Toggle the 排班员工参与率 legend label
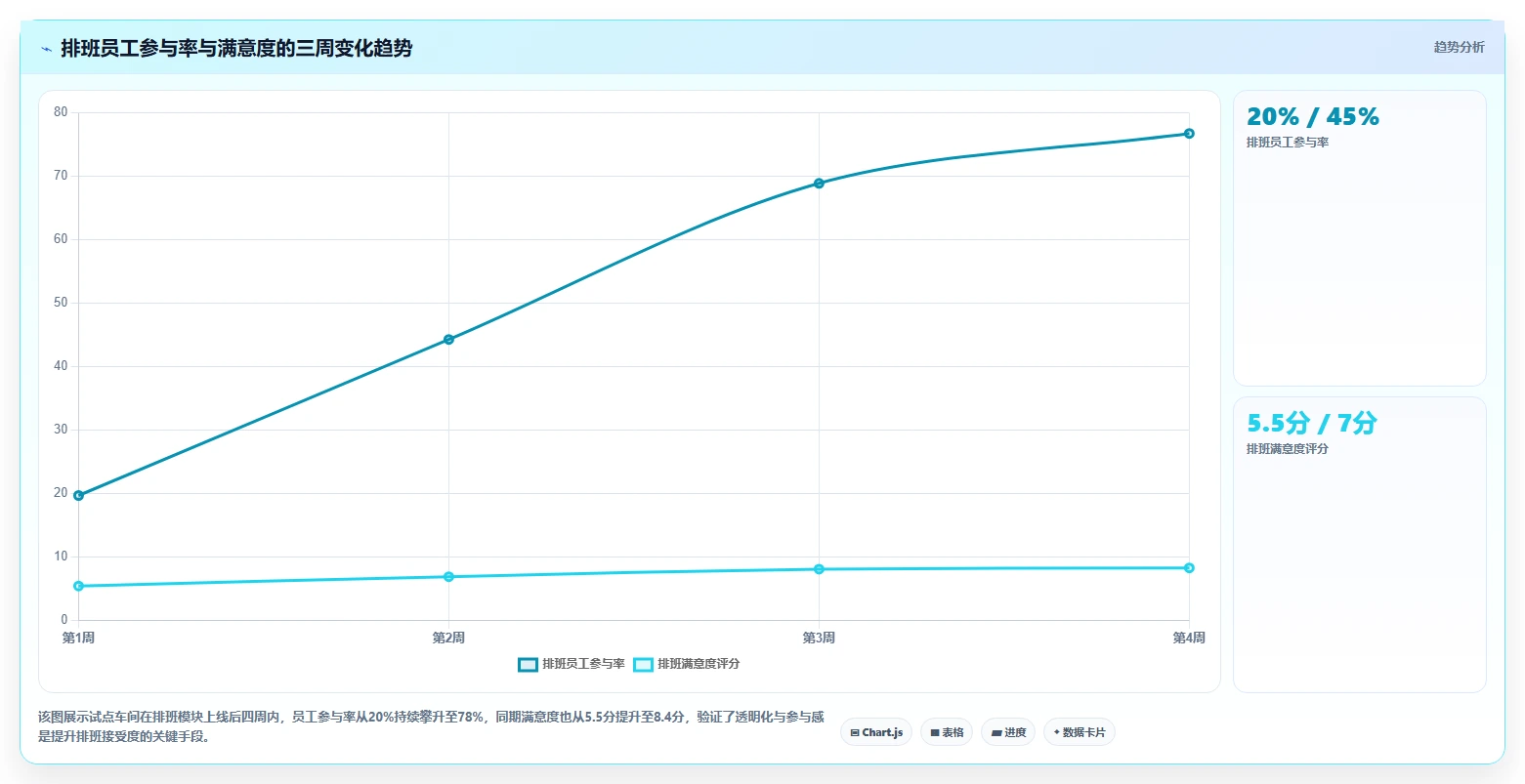1525x784 pixels. click(x=583, y=664)
